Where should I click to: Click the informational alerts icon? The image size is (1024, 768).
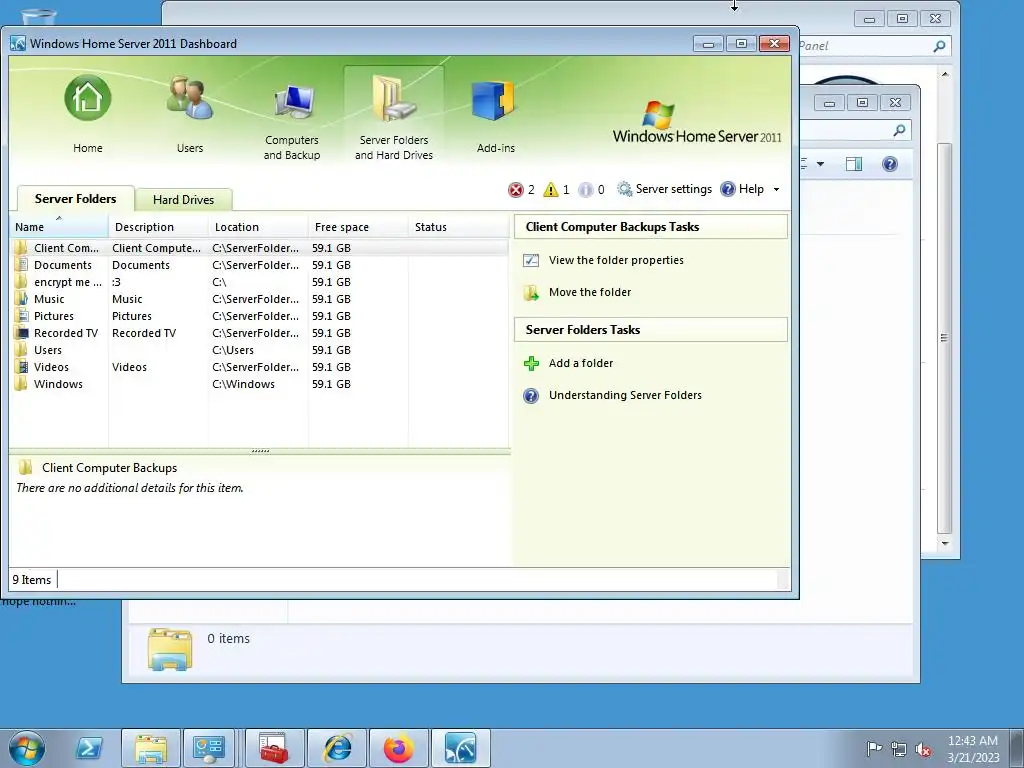tap(586, 189)
